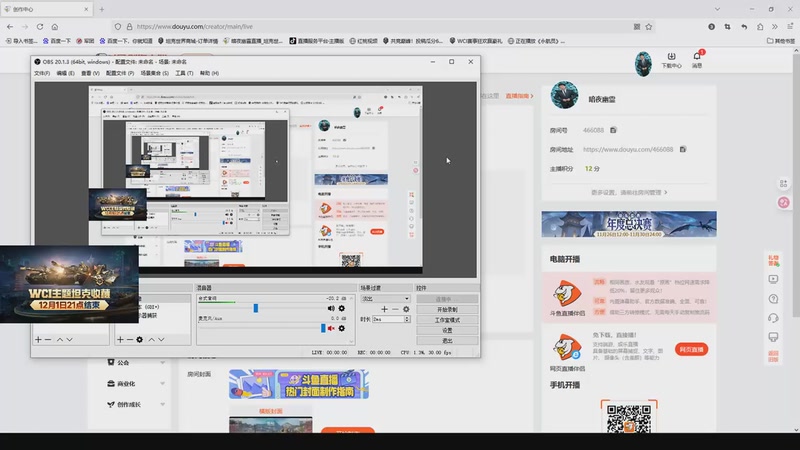800x450 pixels.
Task: Click the 年度总决赛 annual finals banner
Action: (x=629, y=224)
